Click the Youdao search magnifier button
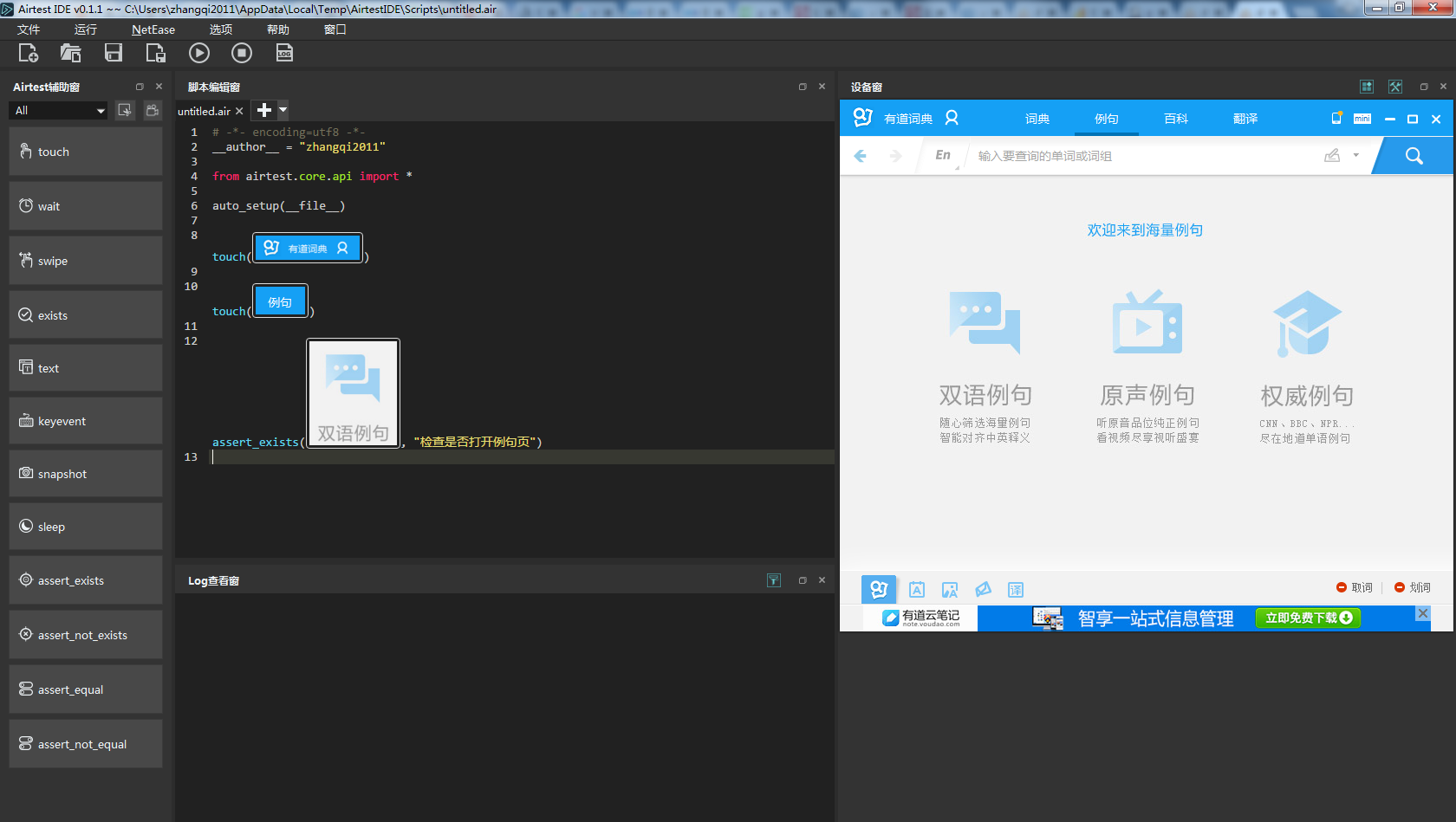The width and height of the screenshot is (1456, 822). pyautogui.click(x=1414, y=156)
